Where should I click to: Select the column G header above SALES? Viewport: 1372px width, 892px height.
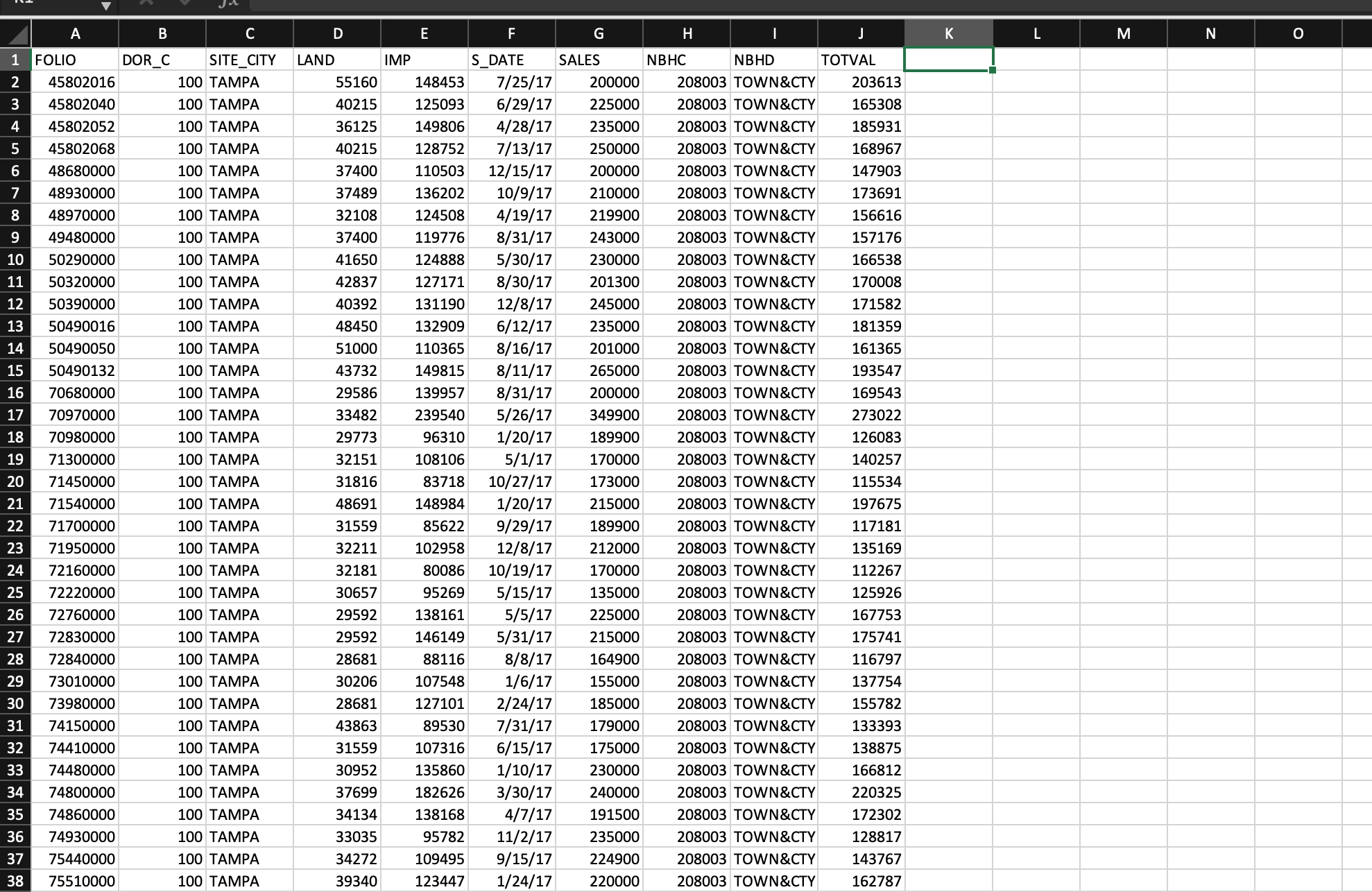pos(598,33)
